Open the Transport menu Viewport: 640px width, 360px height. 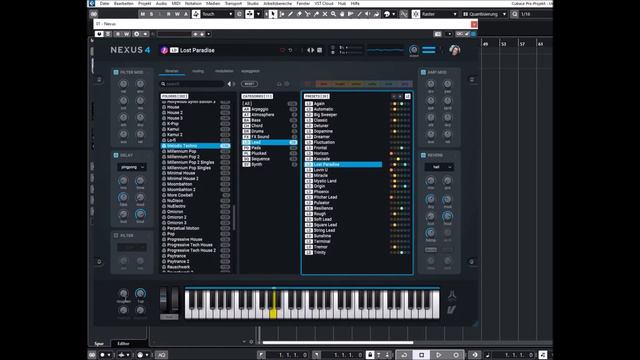pos(233,3)
